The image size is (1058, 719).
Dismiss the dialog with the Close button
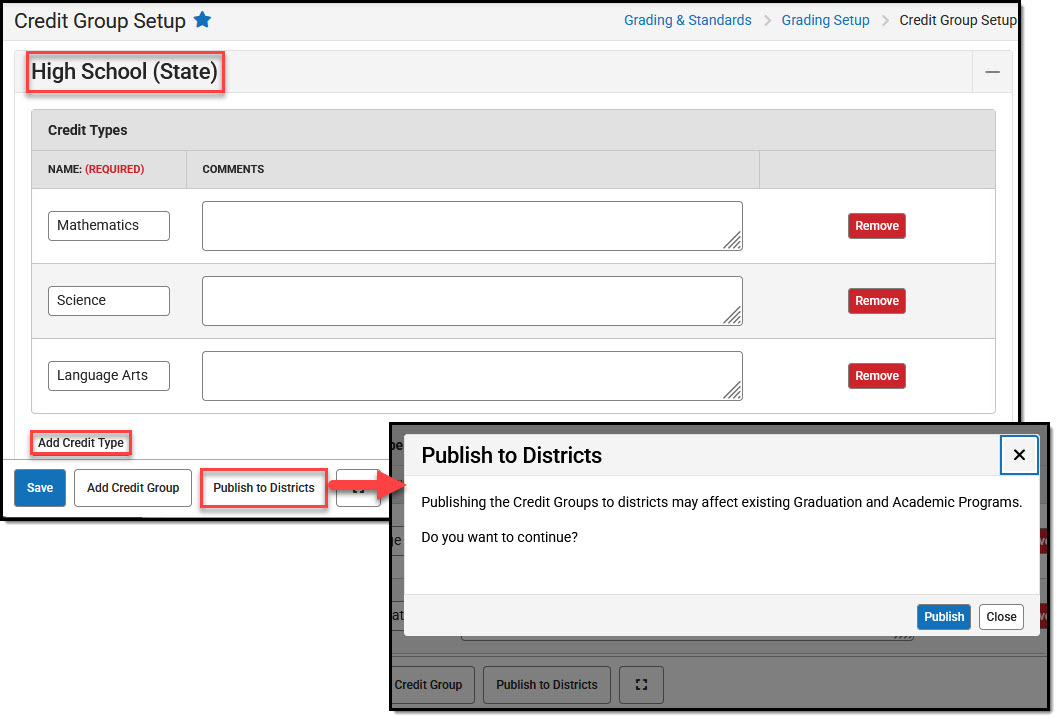[x=1000, y=617]
